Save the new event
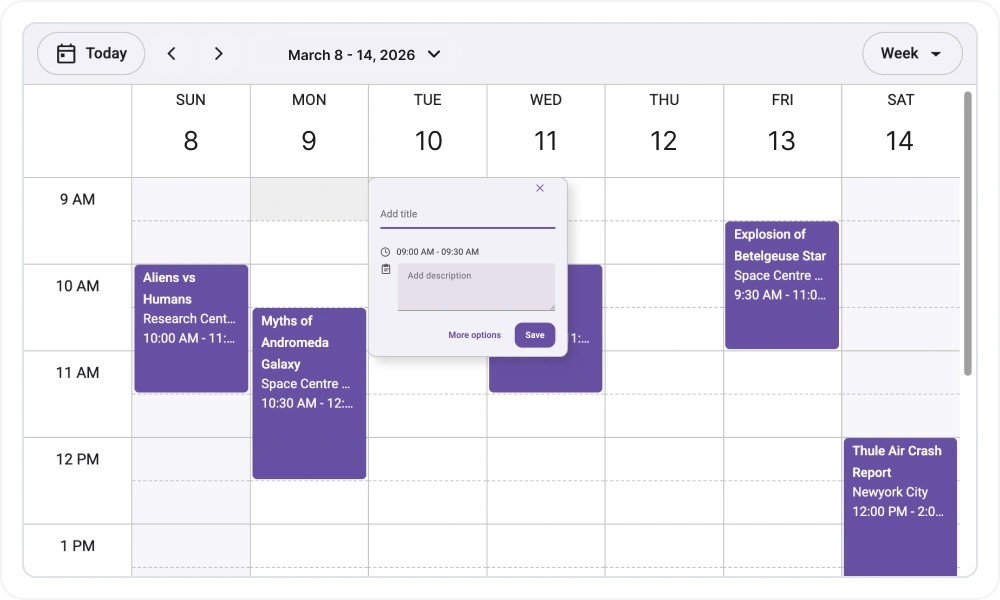The image size is (1000, 600). pos(534,335)
